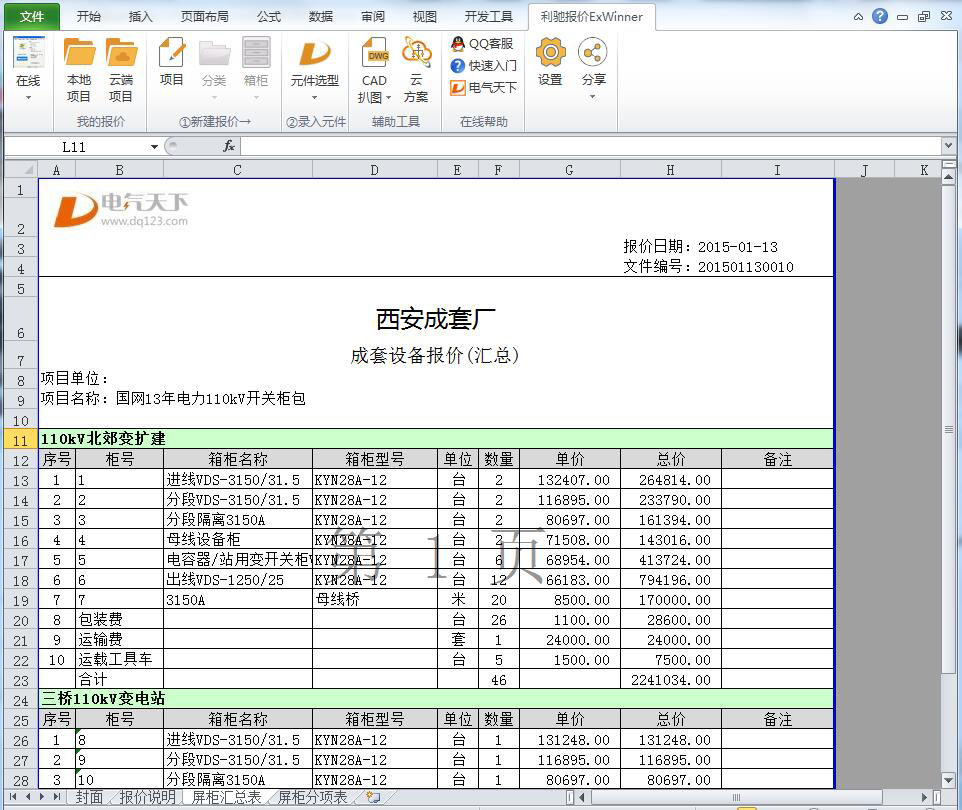Click the QQ客服 support icon
Screen dimensions: 962x810
(x=482, y=43)
